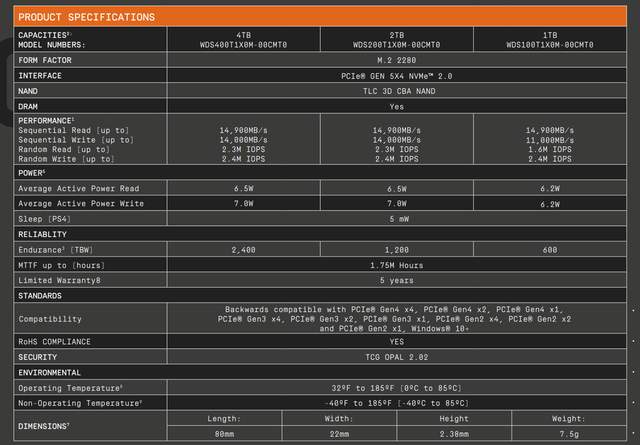Select the "2.38mm" height value

point(454,434)
